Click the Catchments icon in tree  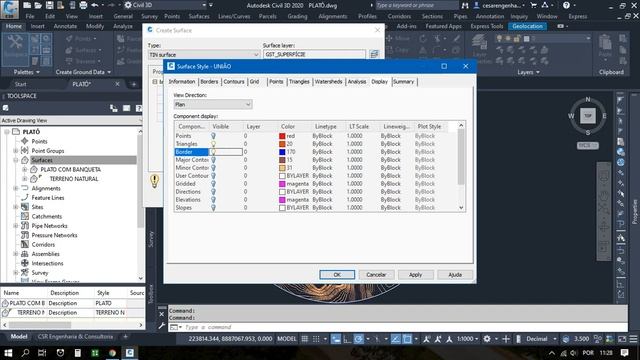click(x=24, y=216)
